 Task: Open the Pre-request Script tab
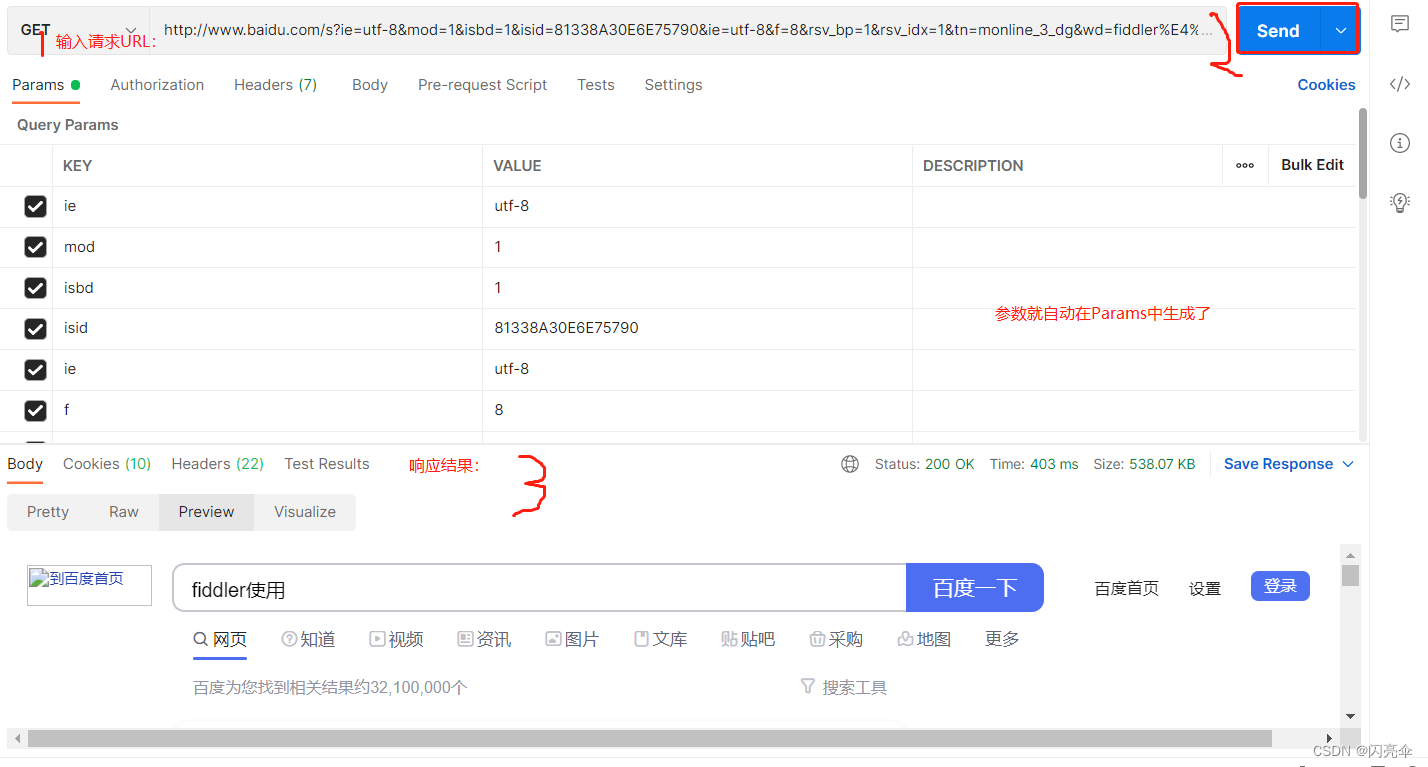point(482,85)
